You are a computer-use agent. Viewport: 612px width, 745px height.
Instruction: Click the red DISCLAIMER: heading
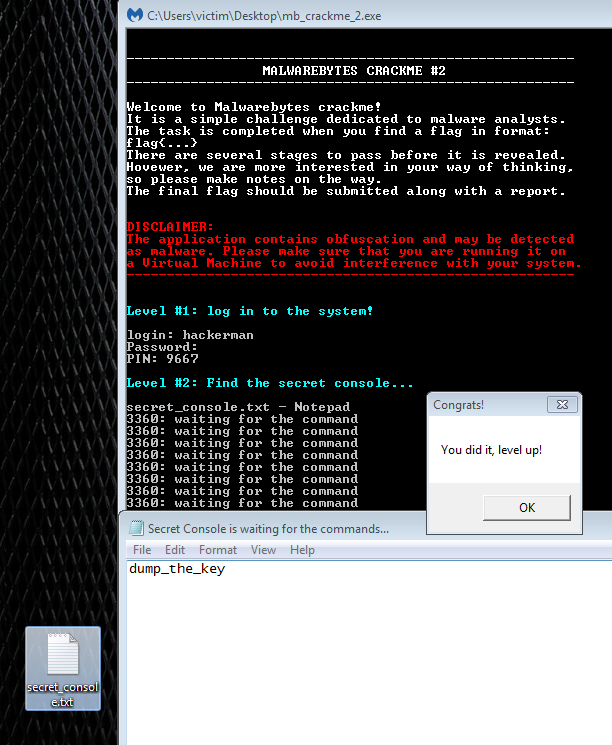click(x=170, y=227)
